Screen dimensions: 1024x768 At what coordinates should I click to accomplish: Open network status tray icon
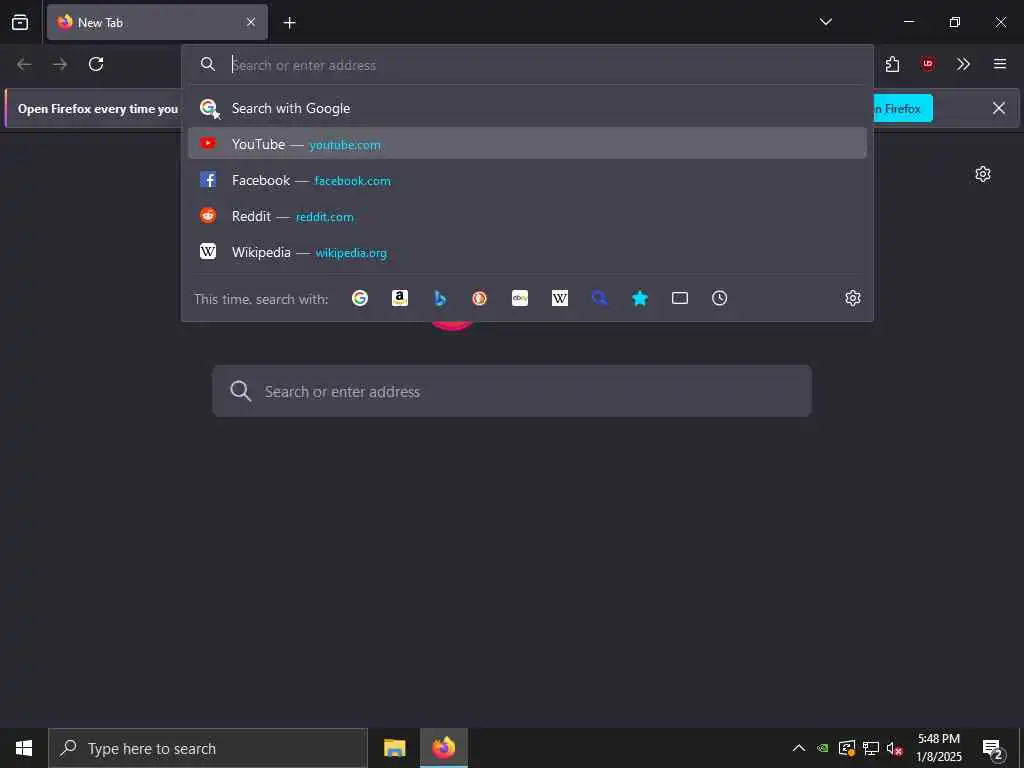[871, 748]
